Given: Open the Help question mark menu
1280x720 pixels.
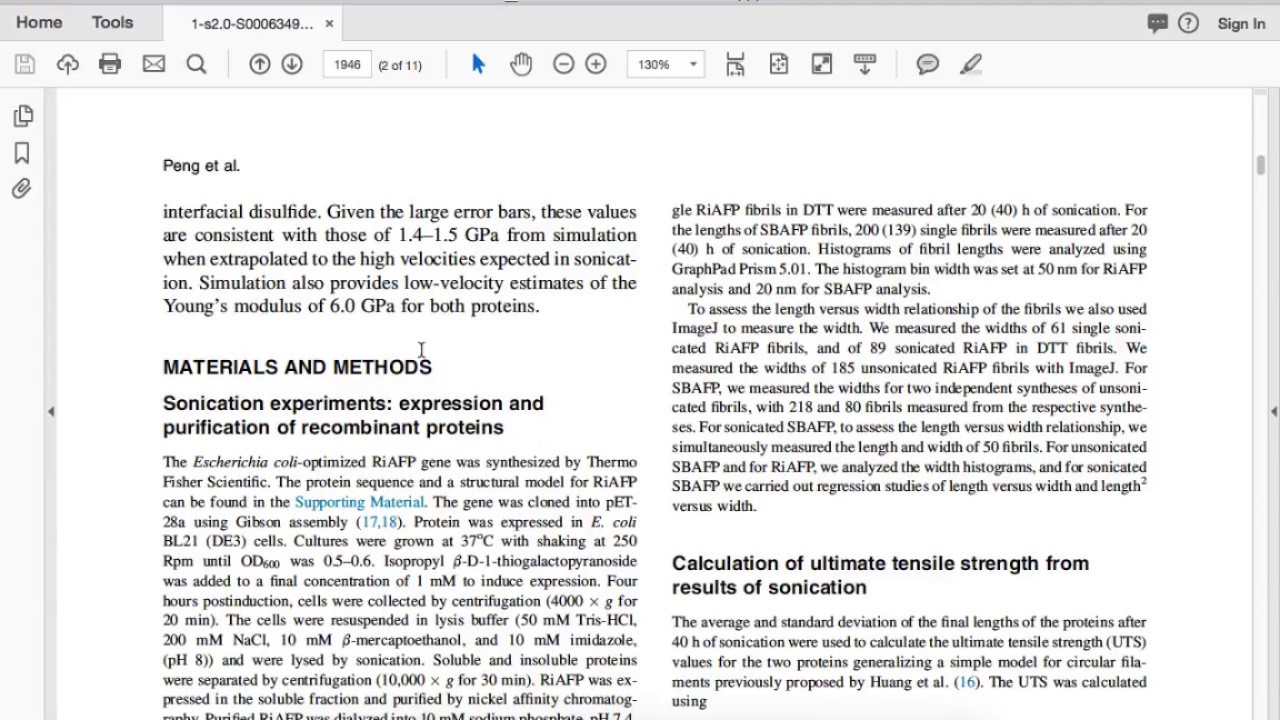Looking at the screenshot, I should click(1188, 23).
